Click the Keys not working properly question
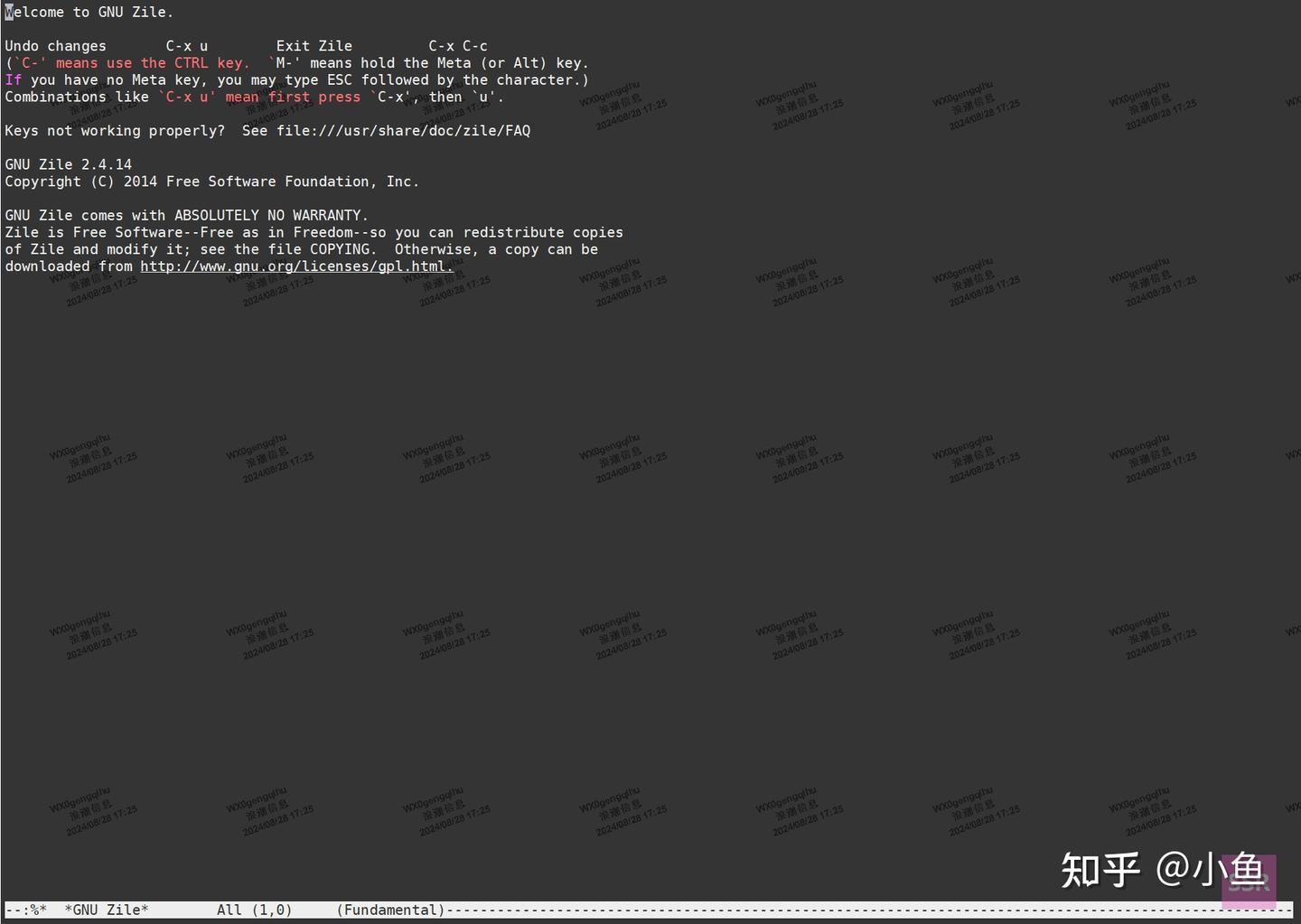 point(115,130)
